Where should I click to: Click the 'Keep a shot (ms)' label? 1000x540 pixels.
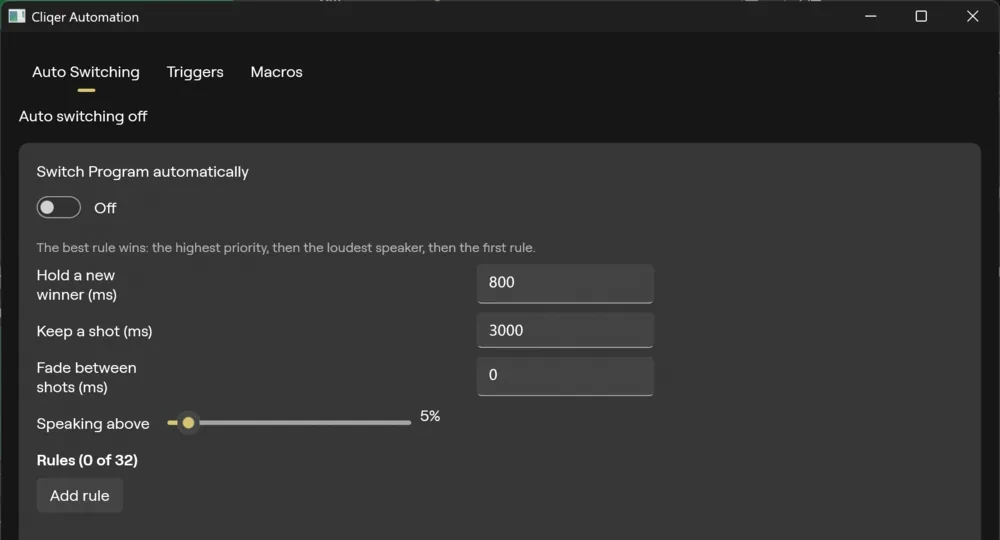tap(94, 332)
